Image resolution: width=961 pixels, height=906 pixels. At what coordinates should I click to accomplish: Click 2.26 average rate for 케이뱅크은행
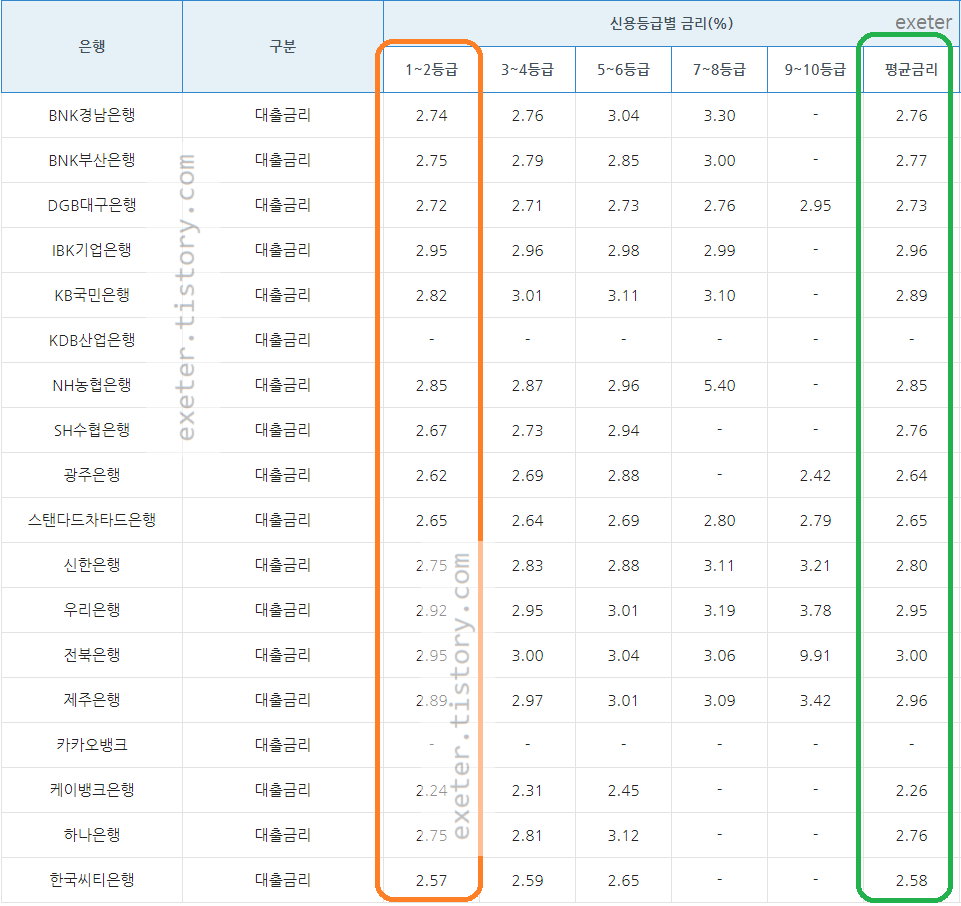(x=911, y=791)
